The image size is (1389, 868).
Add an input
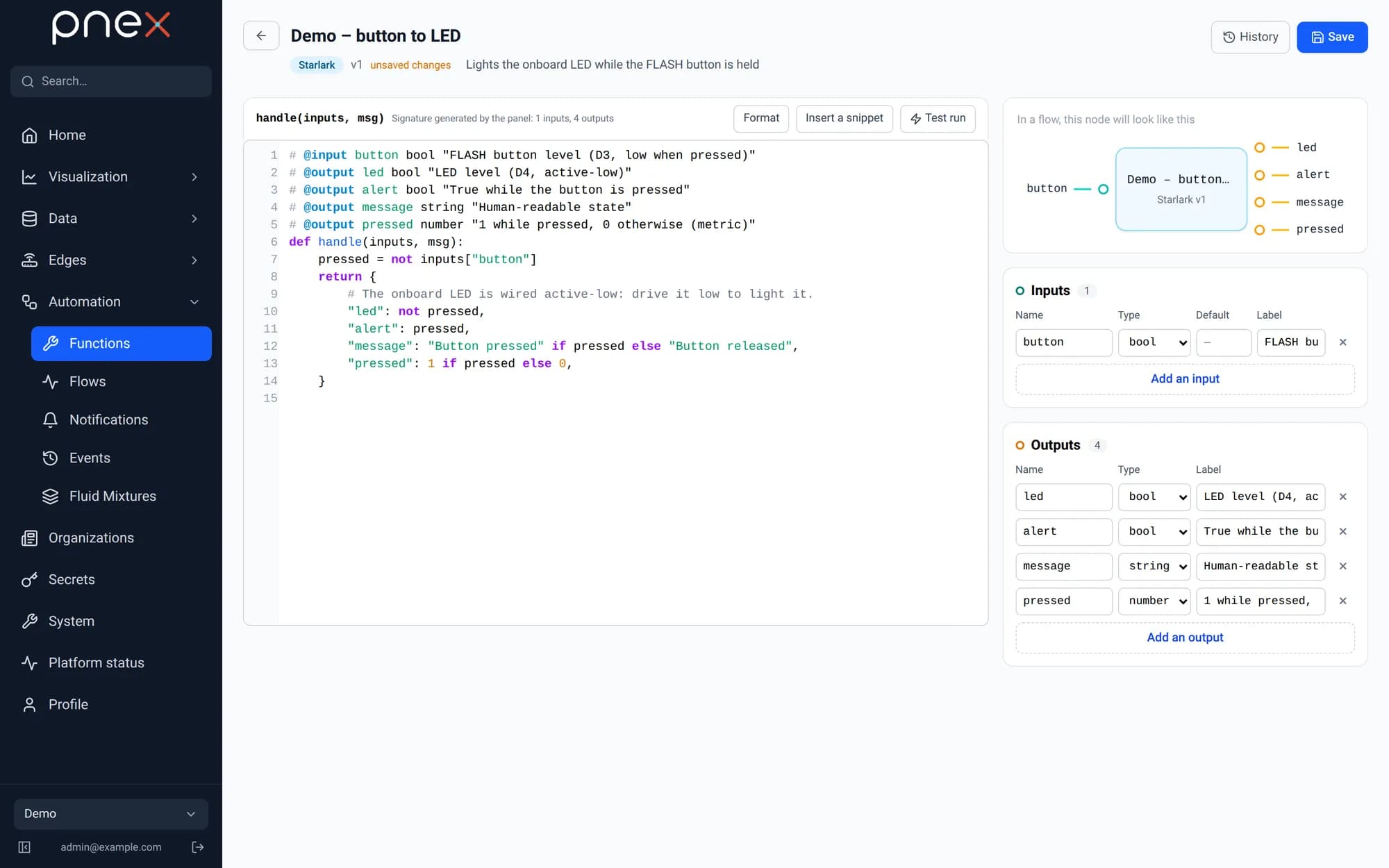[1185, 379]
